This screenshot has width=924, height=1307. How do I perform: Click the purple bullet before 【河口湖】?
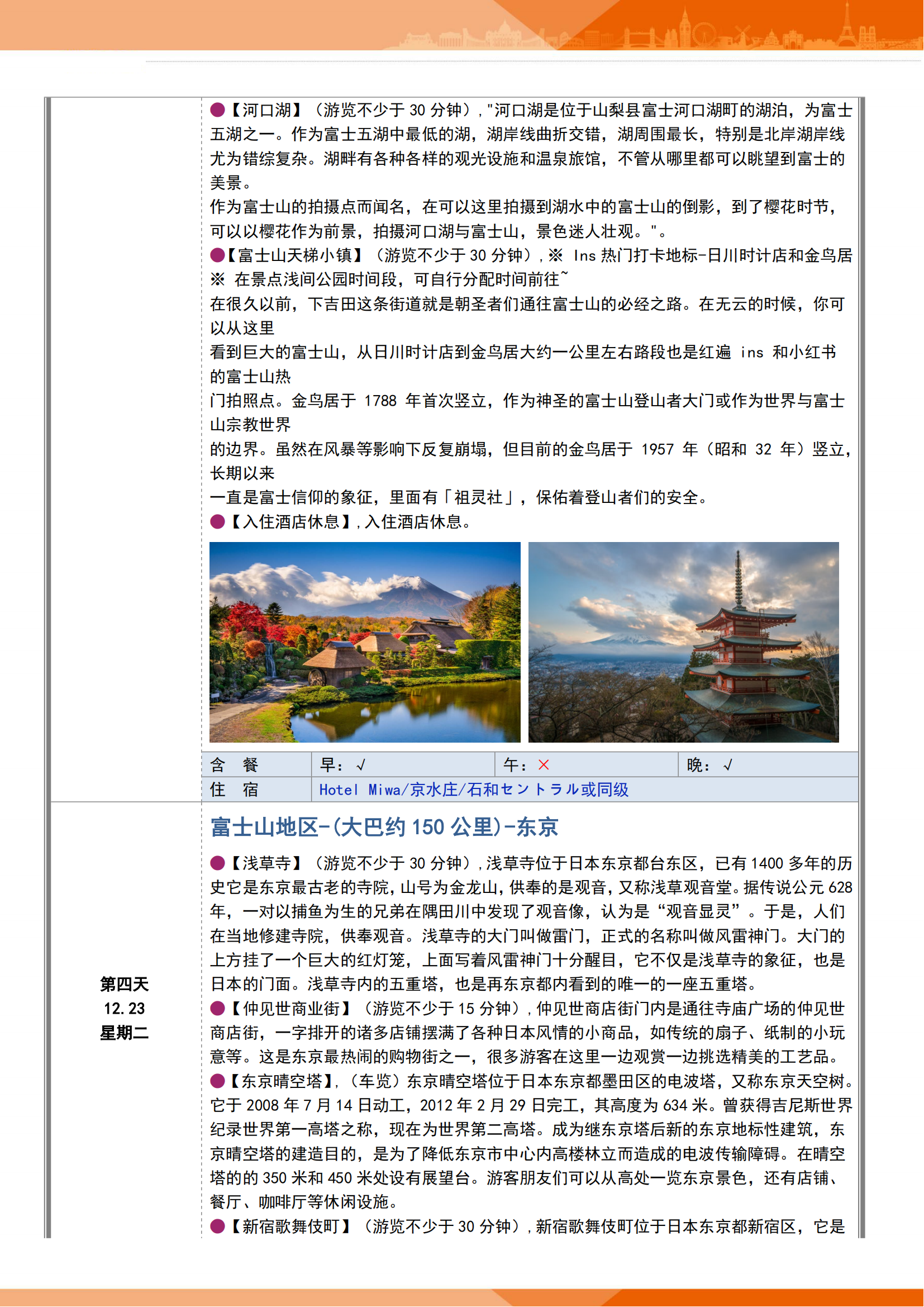tap(217, 110)
